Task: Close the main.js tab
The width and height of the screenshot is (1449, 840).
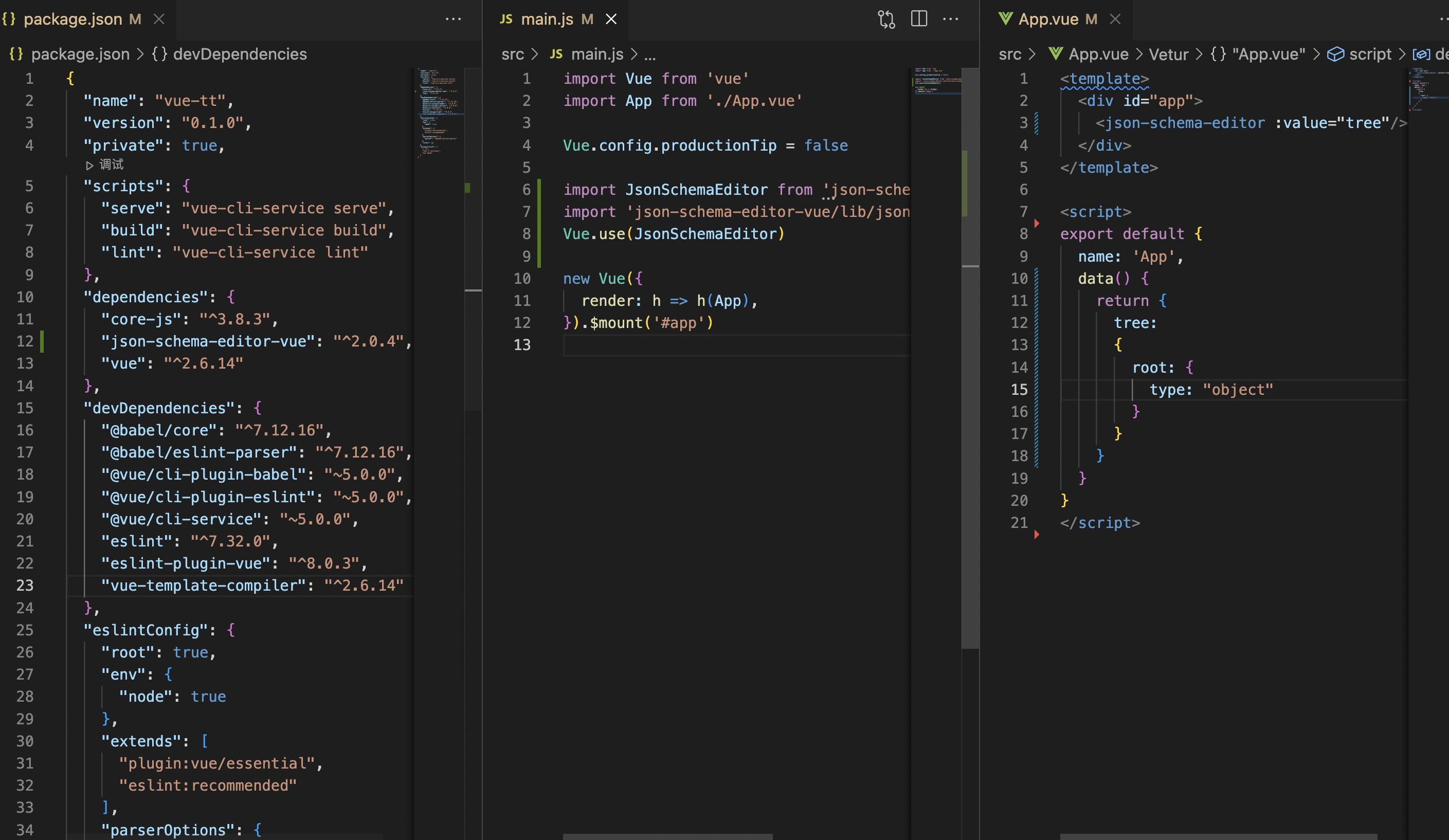Action: point(611,19)
